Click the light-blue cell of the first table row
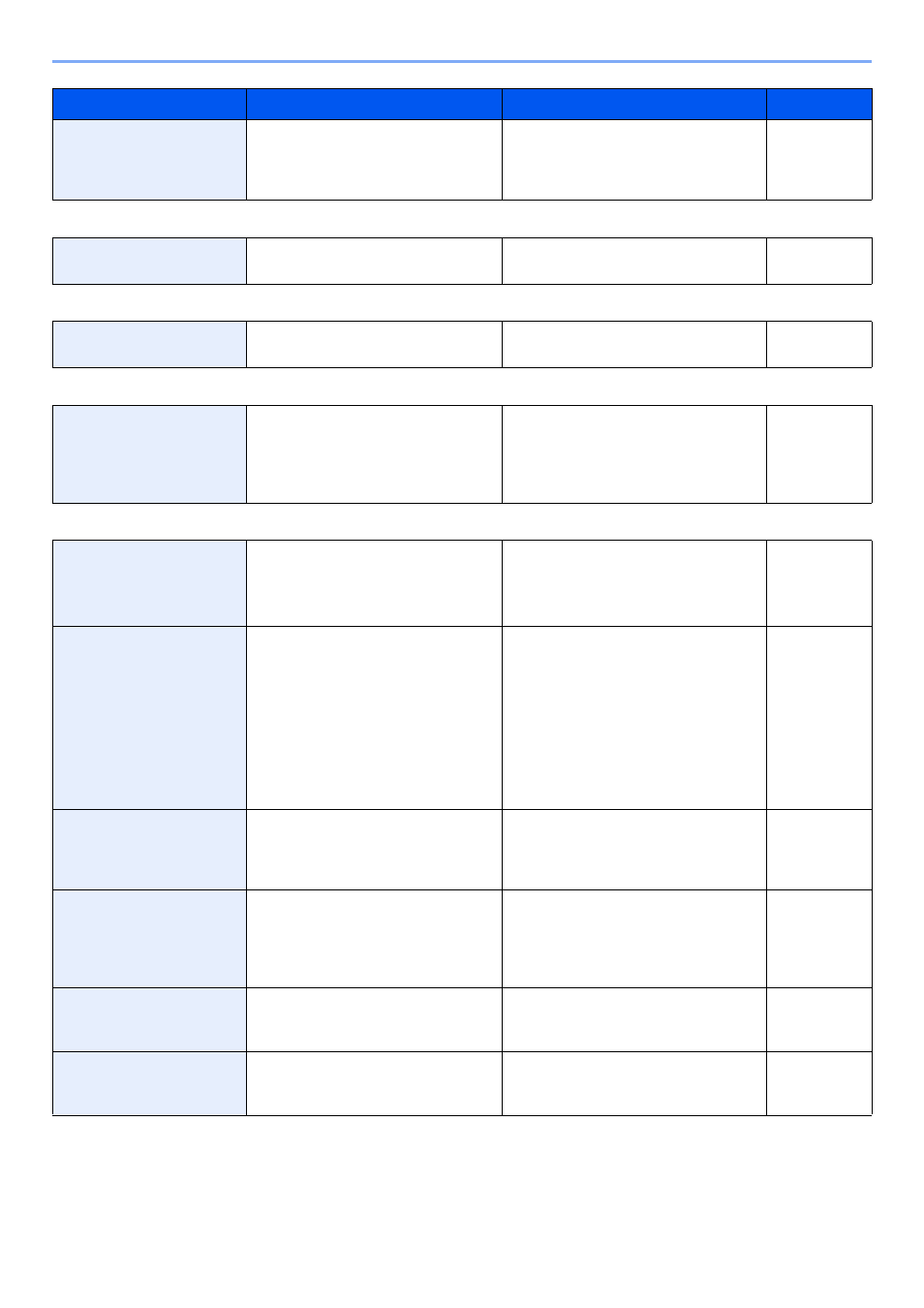This screenshot has width=924, height=1308. point(149,160)
